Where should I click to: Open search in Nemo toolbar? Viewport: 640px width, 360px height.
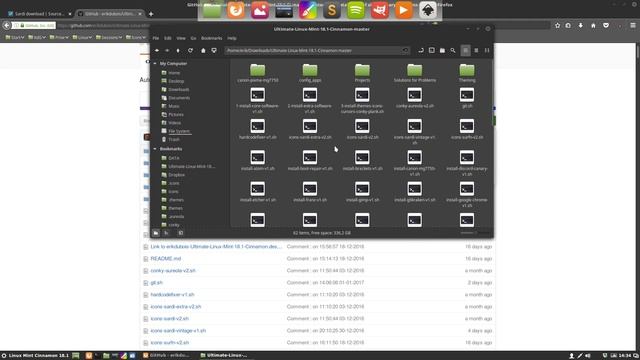point(453,51)
